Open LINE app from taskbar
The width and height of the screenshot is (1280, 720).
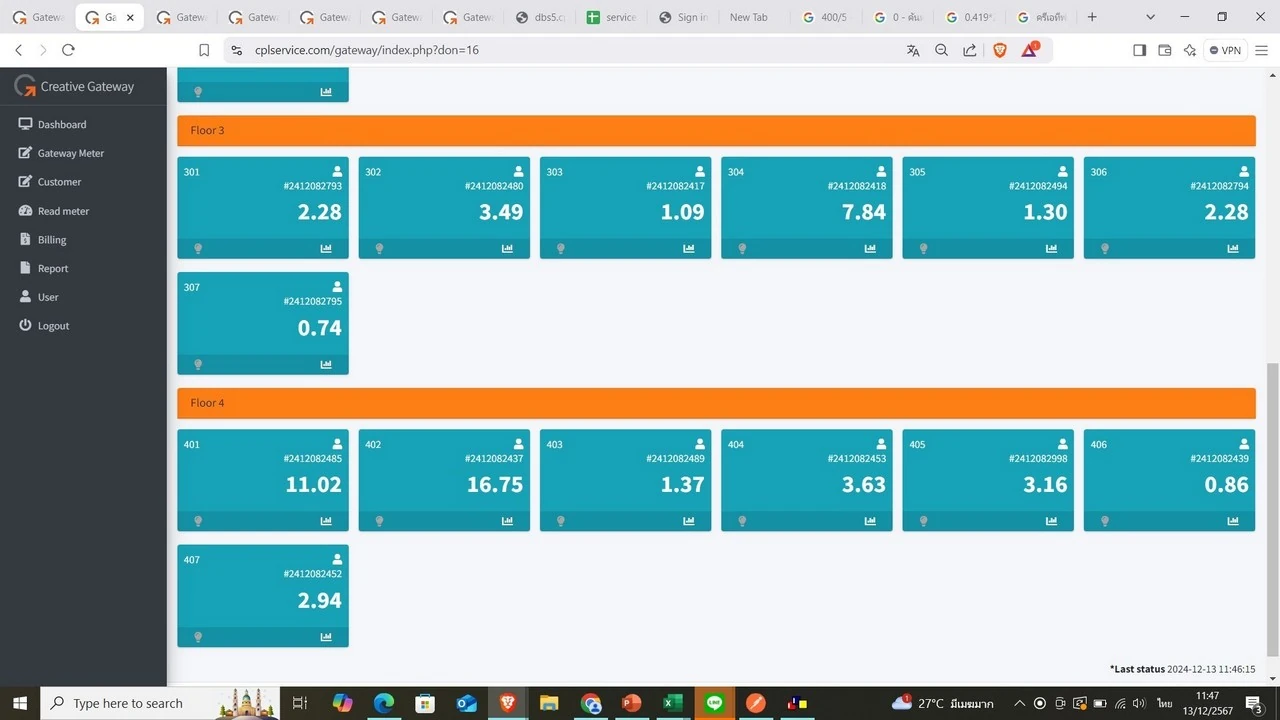coord(714,704)
